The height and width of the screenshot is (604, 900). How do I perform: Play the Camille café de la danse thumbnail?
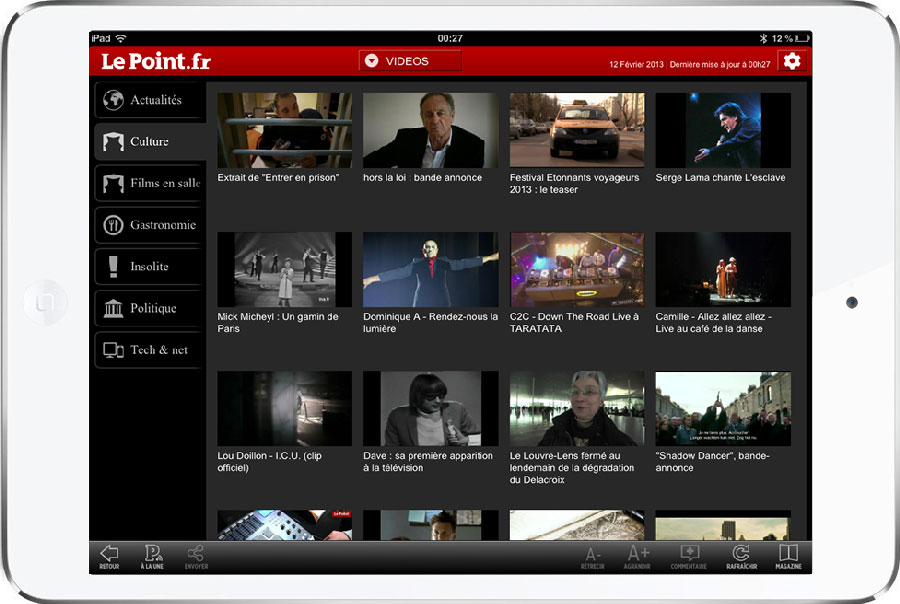click(x=723, y=269)
